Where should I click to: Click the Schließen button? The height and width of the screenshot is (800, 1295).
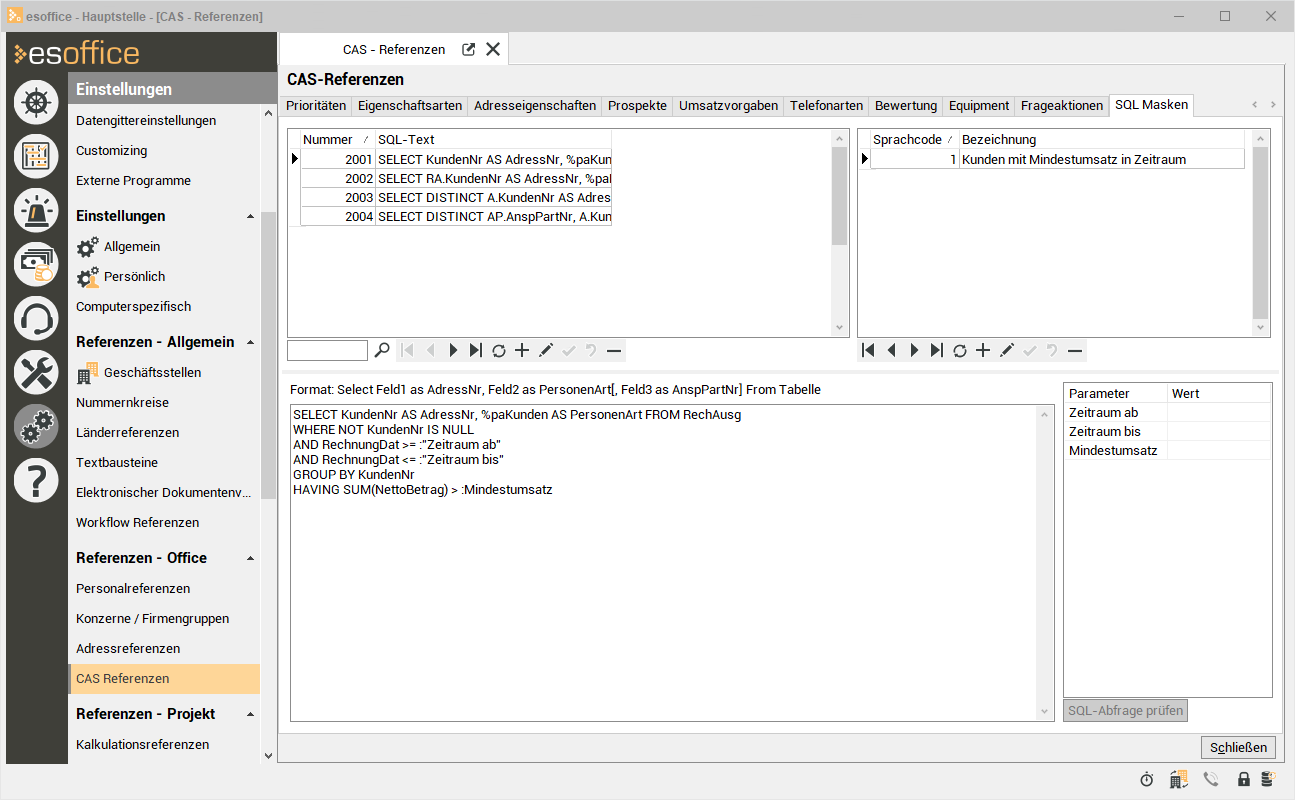[1238, 747]
